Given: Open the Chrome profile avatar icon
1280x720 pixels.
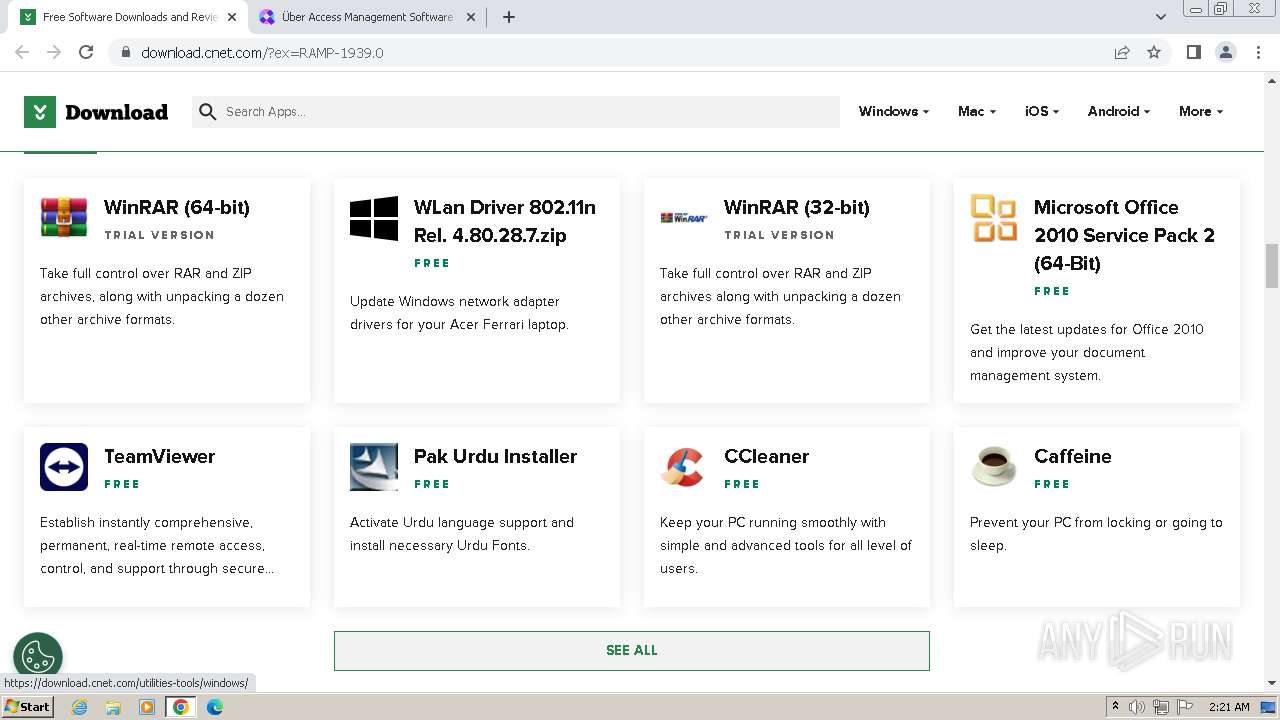Looking at the screenshot, I should click(1226, 52).
